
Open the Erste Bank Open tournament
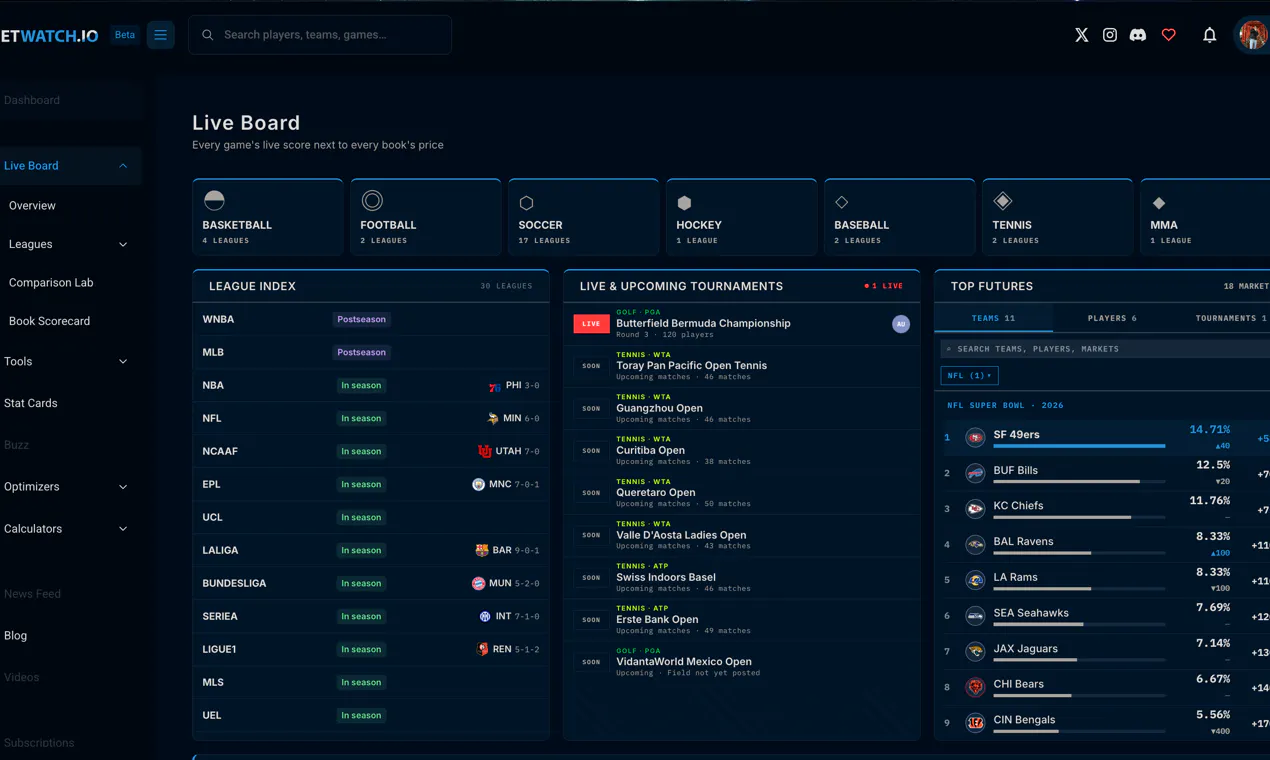click(x=741, y=620)
